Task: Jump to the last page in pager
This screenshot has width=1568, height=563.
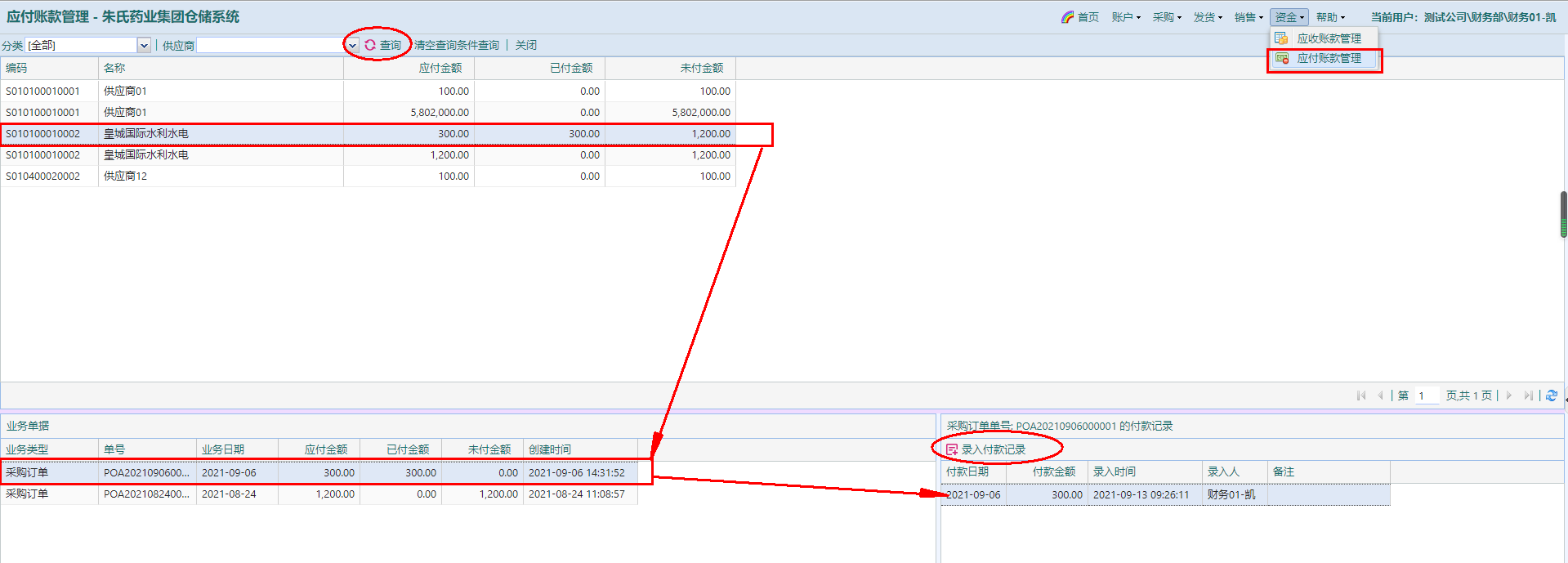Action: pyautogui.click(x=1527, y=395)
